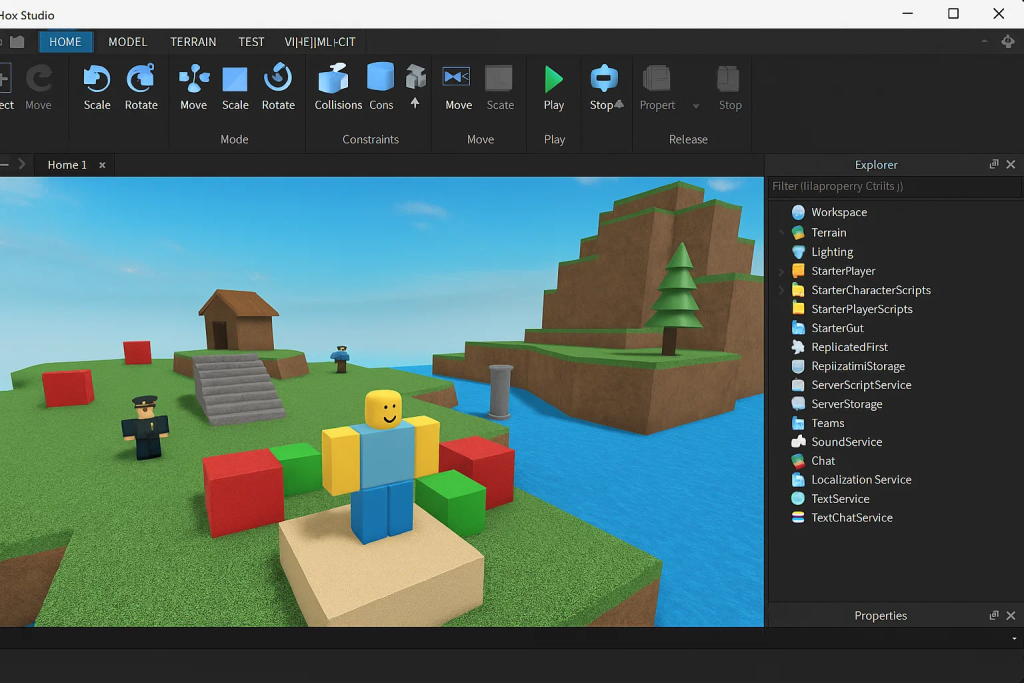The height and width of the screenshot is (683, 1024).
Task: Click the Rotate tool left of the Mode group
Action: pos(141,87)
